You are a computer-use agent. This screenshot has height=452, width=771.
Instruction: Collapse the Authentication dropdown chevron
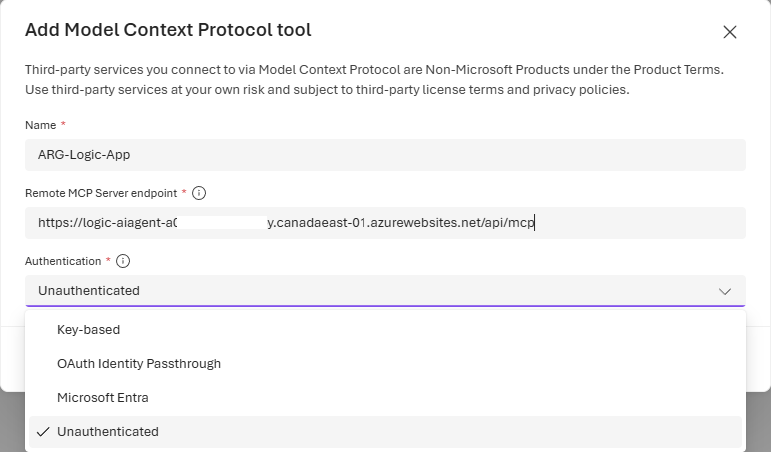725,291
